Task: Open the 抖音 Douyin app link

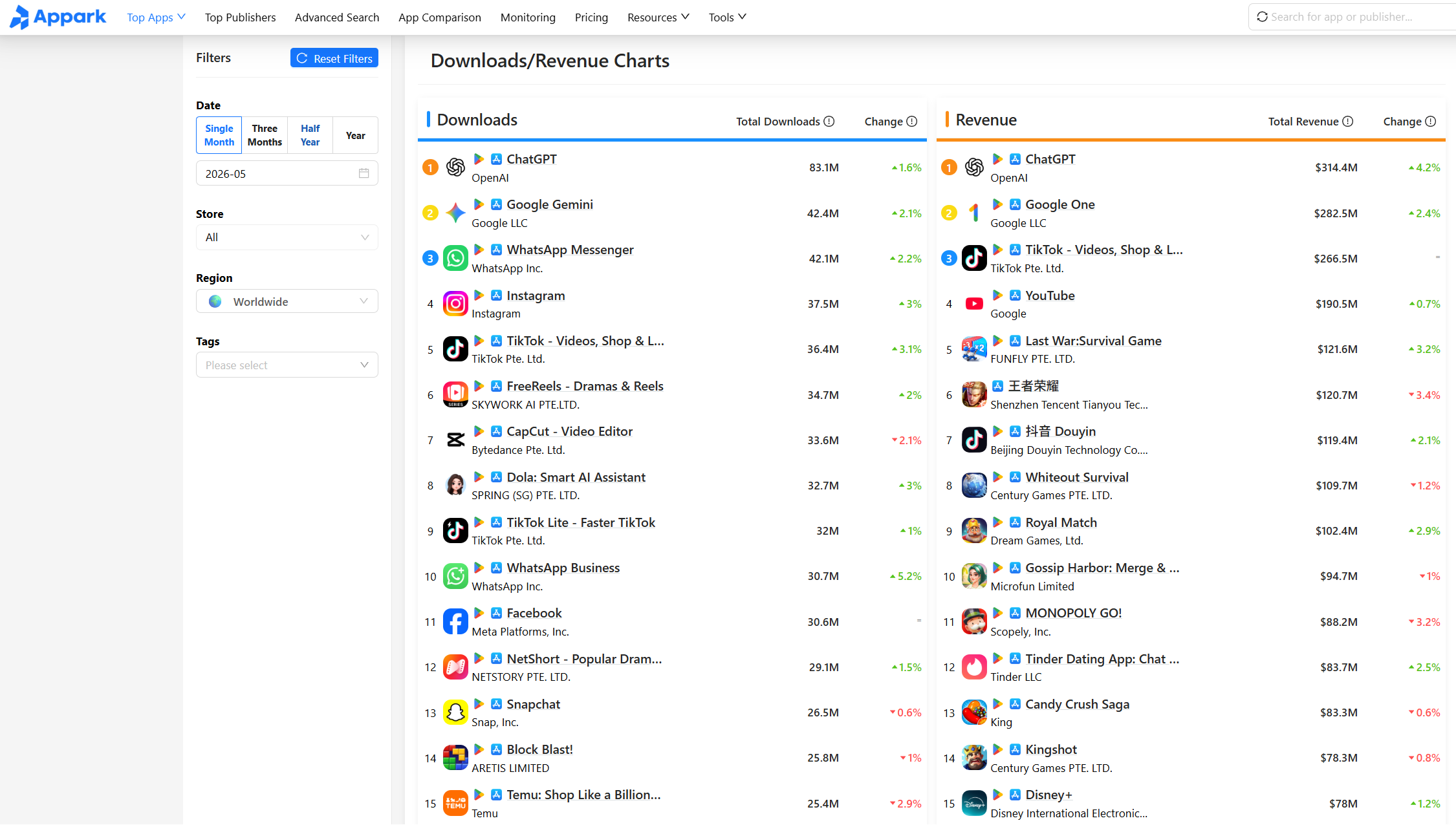Action: pyautogui.click(x=1061, y=431)
